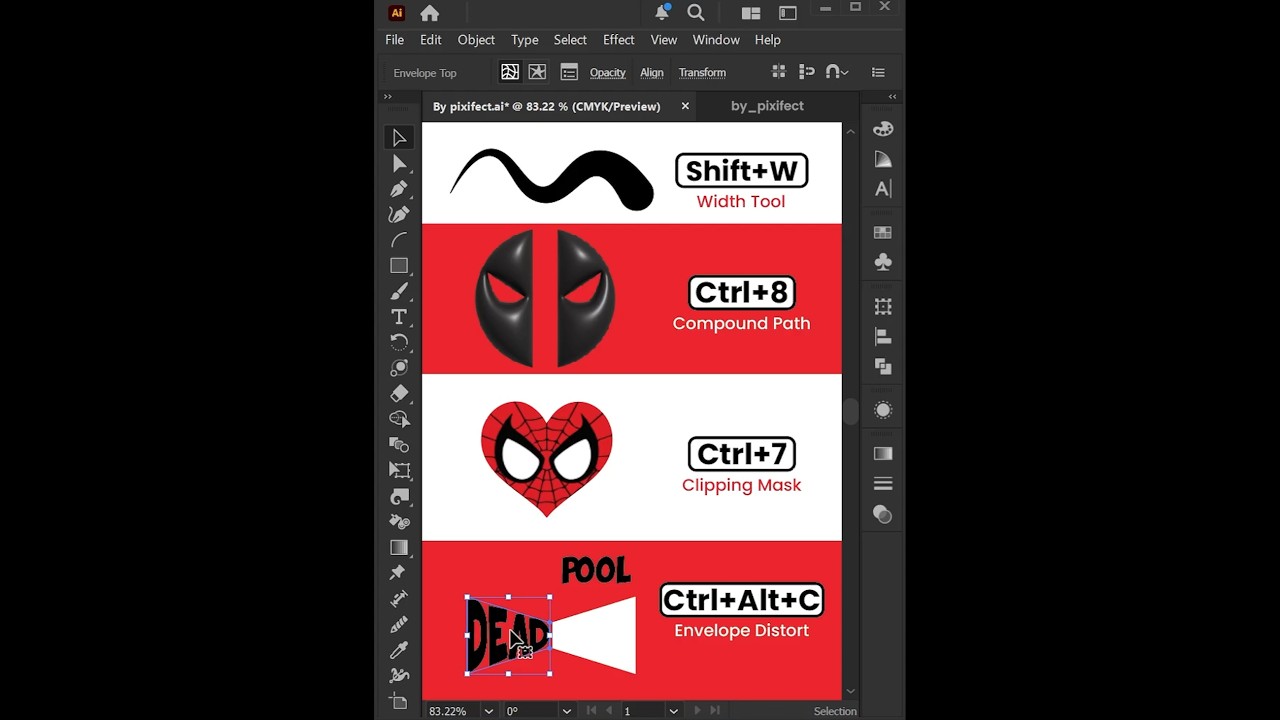The height and width of the screenshot is (720, 1280).
Task: Select the Selection tool arrow
Action: tap(399, 138)
